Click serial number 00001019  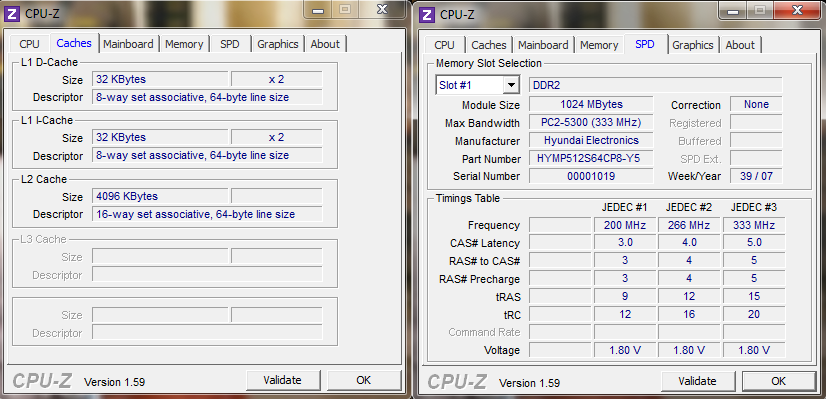(x=591, y=176)
